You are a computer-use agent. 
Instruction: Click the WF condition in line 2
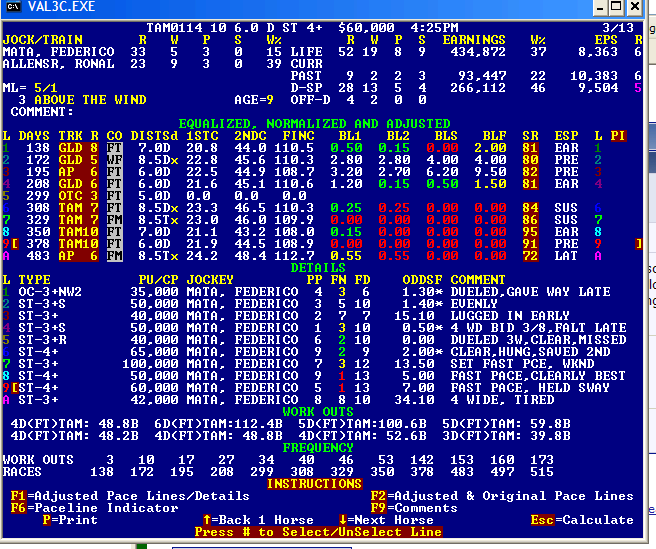tap(114, 160)
